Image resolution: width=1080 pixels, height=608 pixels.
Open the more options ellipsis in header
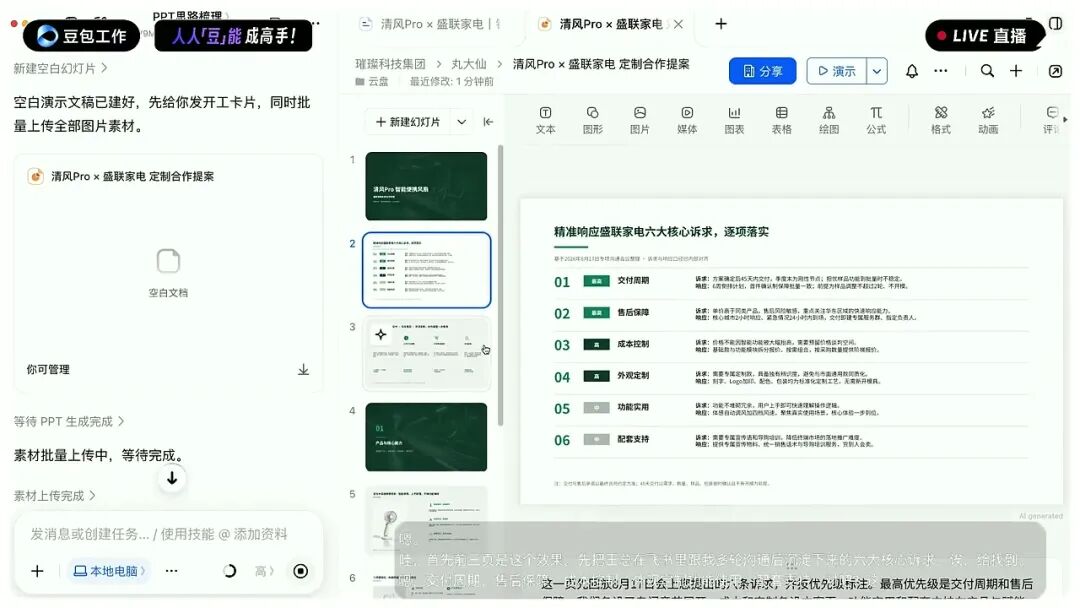click(x=940, y=71)
